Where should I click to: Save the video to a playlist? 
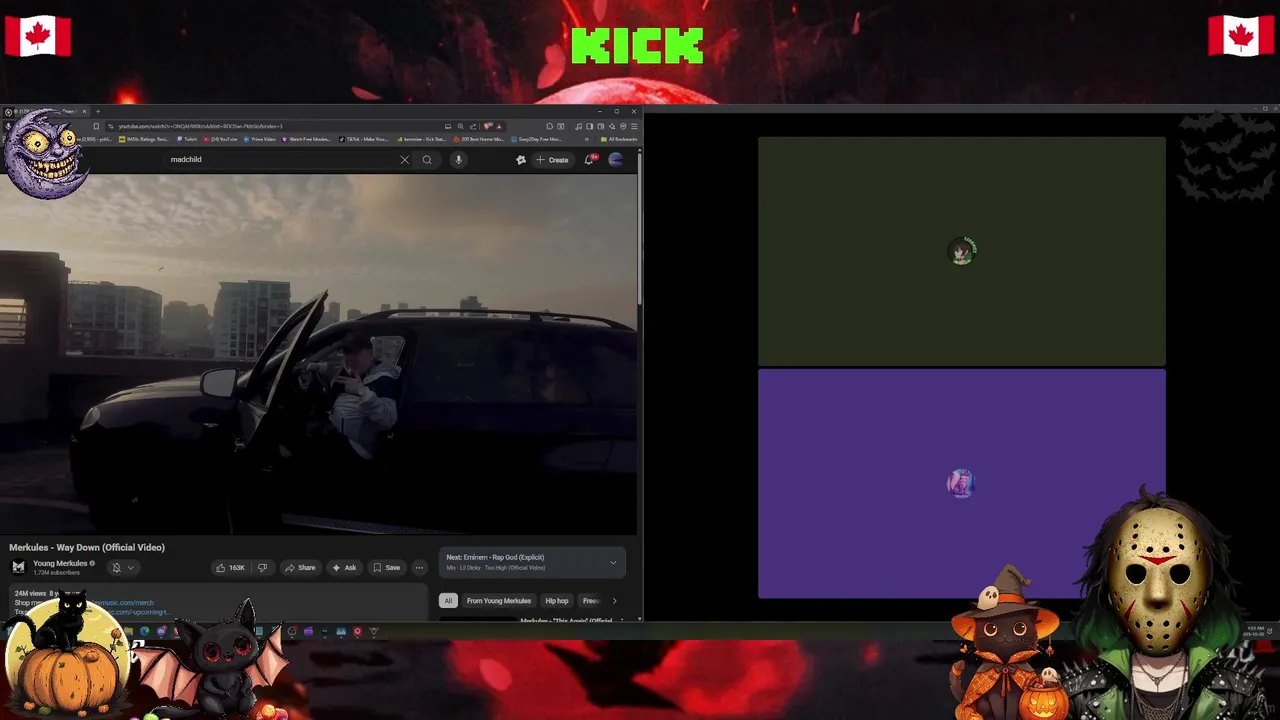[x=387, y=568]
